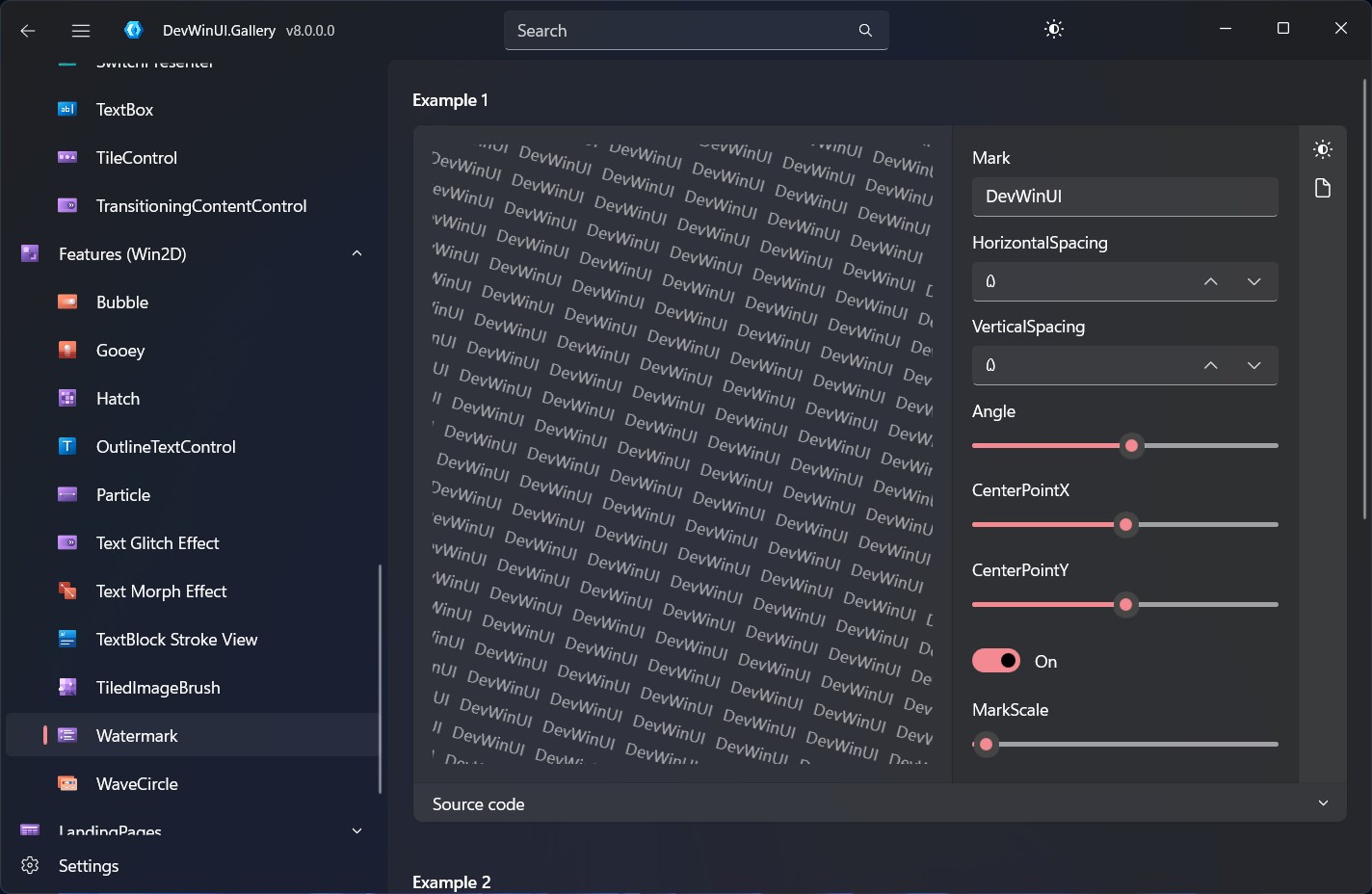Screen dimensions: 1372x894
Task: Maximize the DevWinUI.Gallery window
Action: tap(1283, 29)
